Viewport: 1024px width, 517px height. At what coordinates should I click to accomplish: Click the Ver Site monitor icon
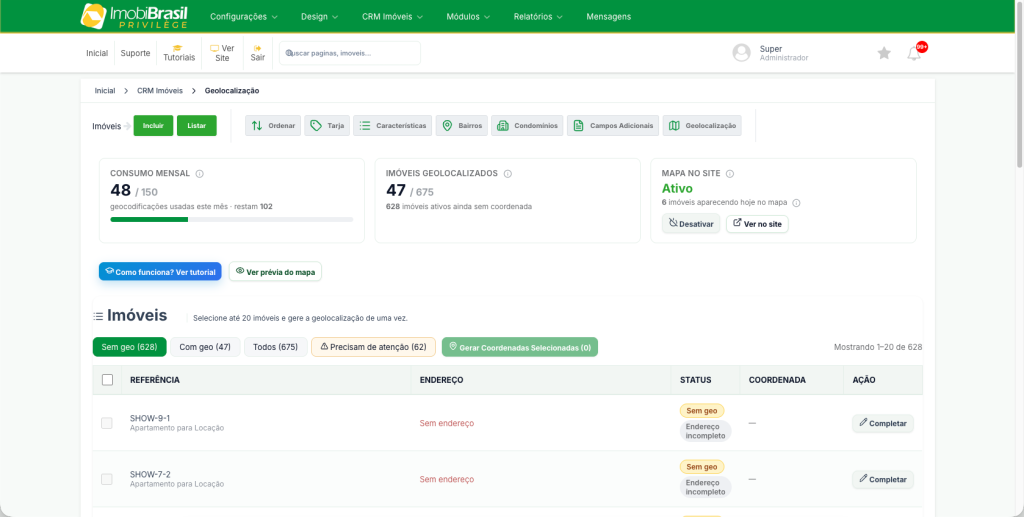tap(214, 48)
